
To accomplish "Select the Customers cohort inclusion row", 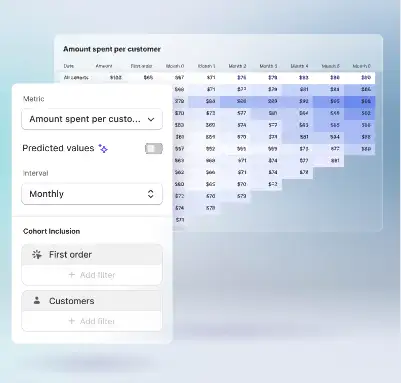I will click(92, 301).
